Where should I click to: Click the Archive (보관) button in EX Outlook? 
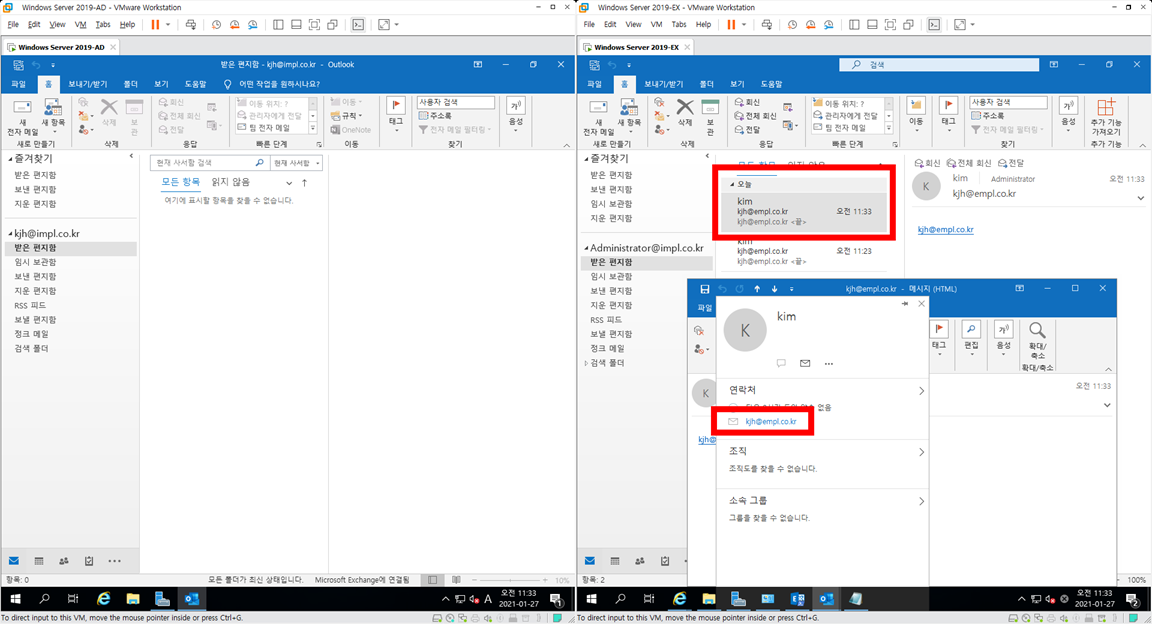[710, 118]
